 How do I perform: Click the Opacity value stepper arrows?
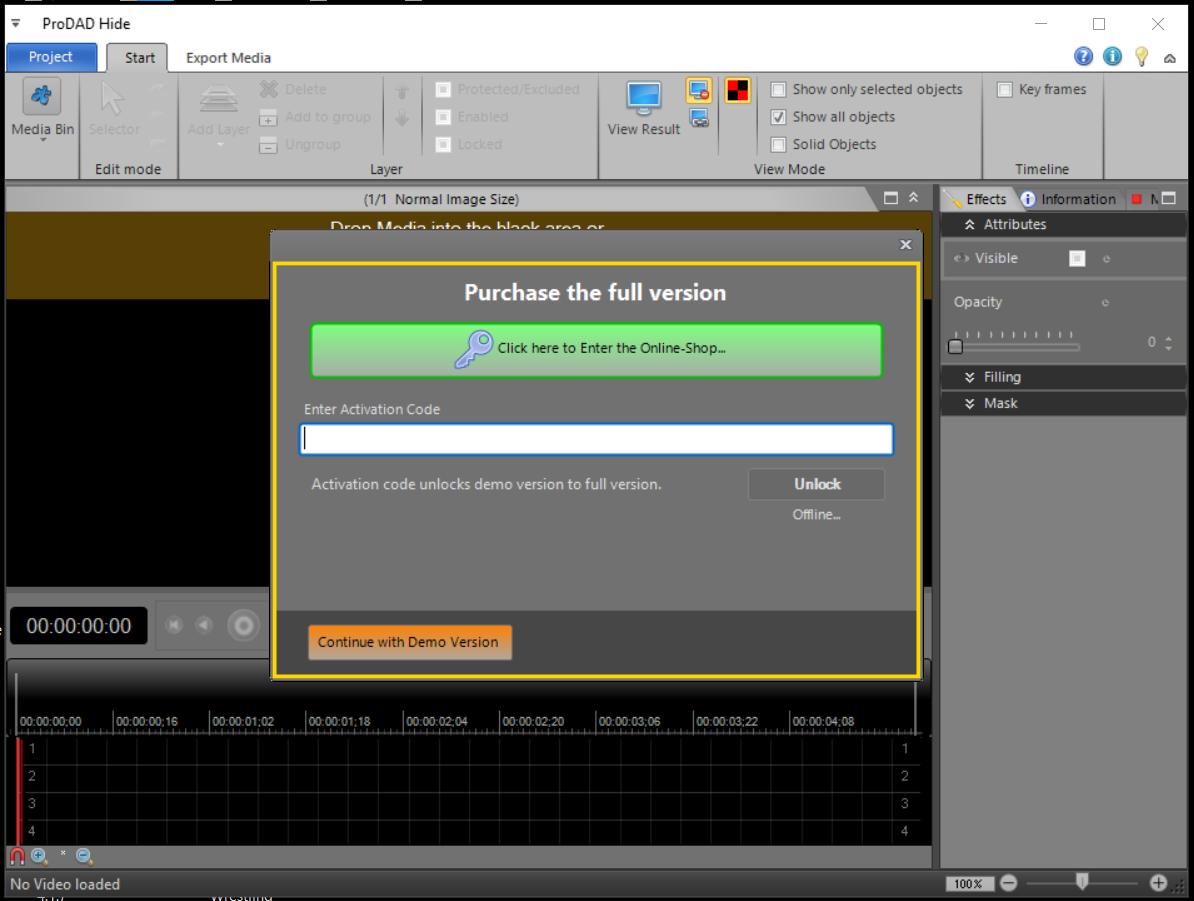(1169, 343)
